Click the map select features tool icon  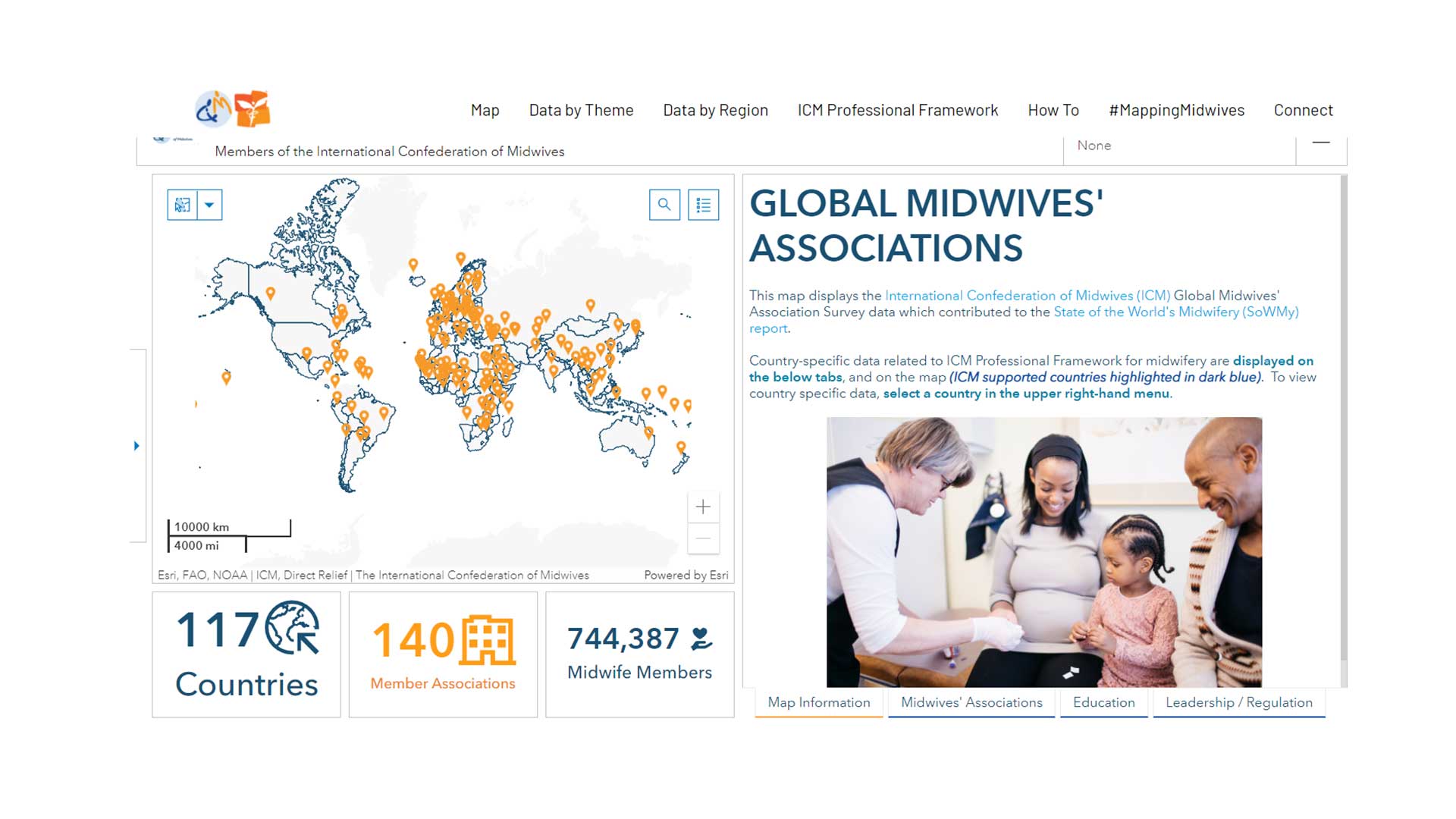pyautogui.click(x=183, y=205)
